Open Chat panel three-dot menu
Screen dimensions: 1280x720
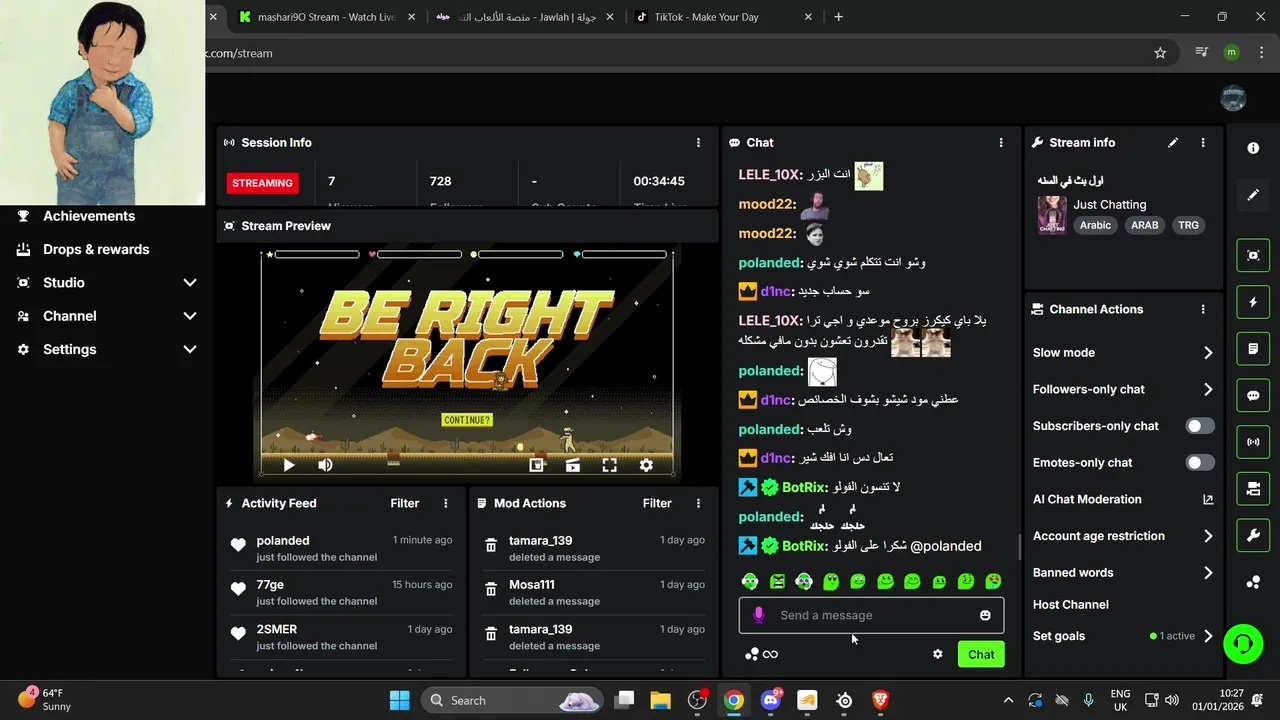[x=1001, y=143]
